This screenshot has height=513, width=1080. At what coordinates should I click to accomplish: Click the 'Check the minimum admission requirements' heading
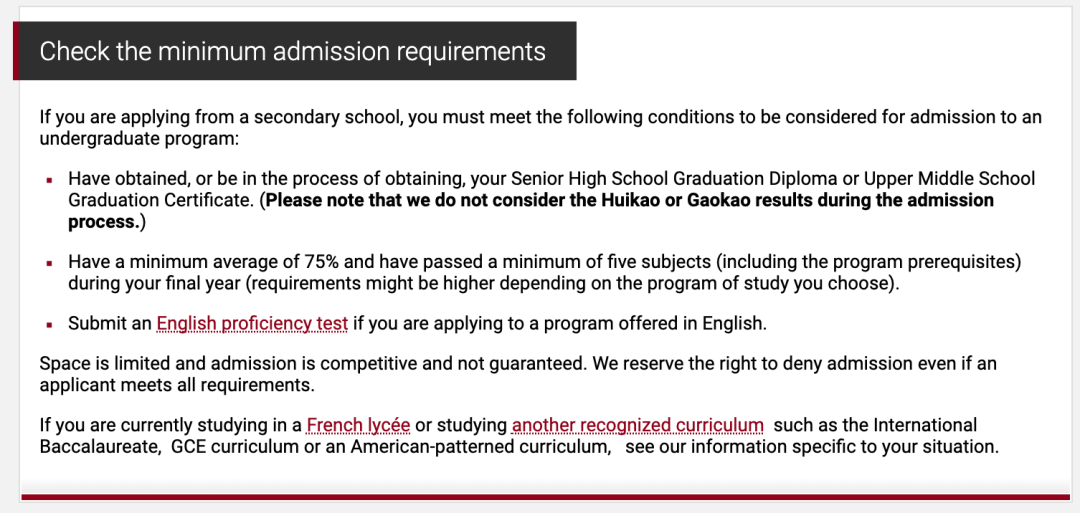pyautogui.click(x=293, y=52)
